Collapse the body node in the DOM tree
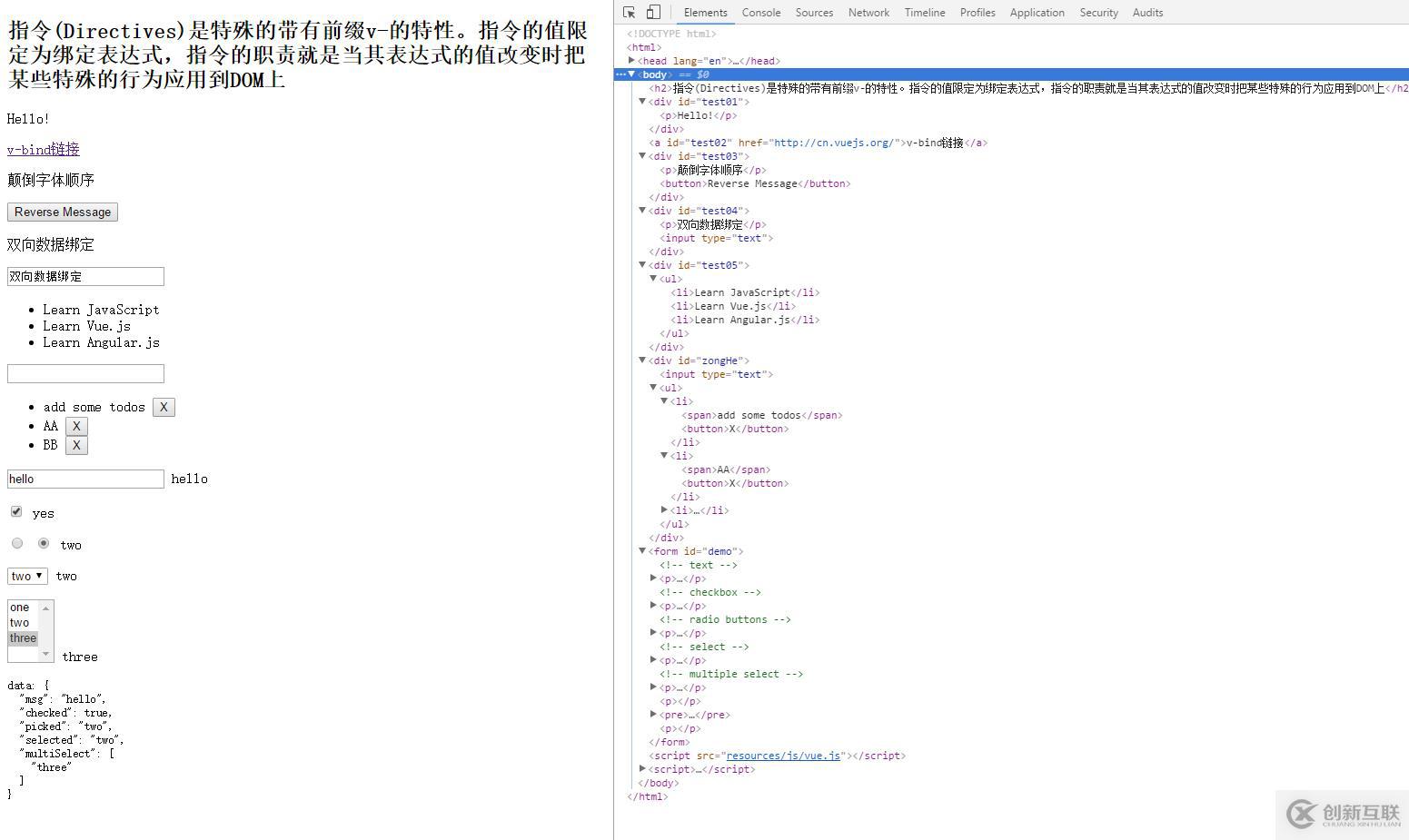 (x=631, y=74)
